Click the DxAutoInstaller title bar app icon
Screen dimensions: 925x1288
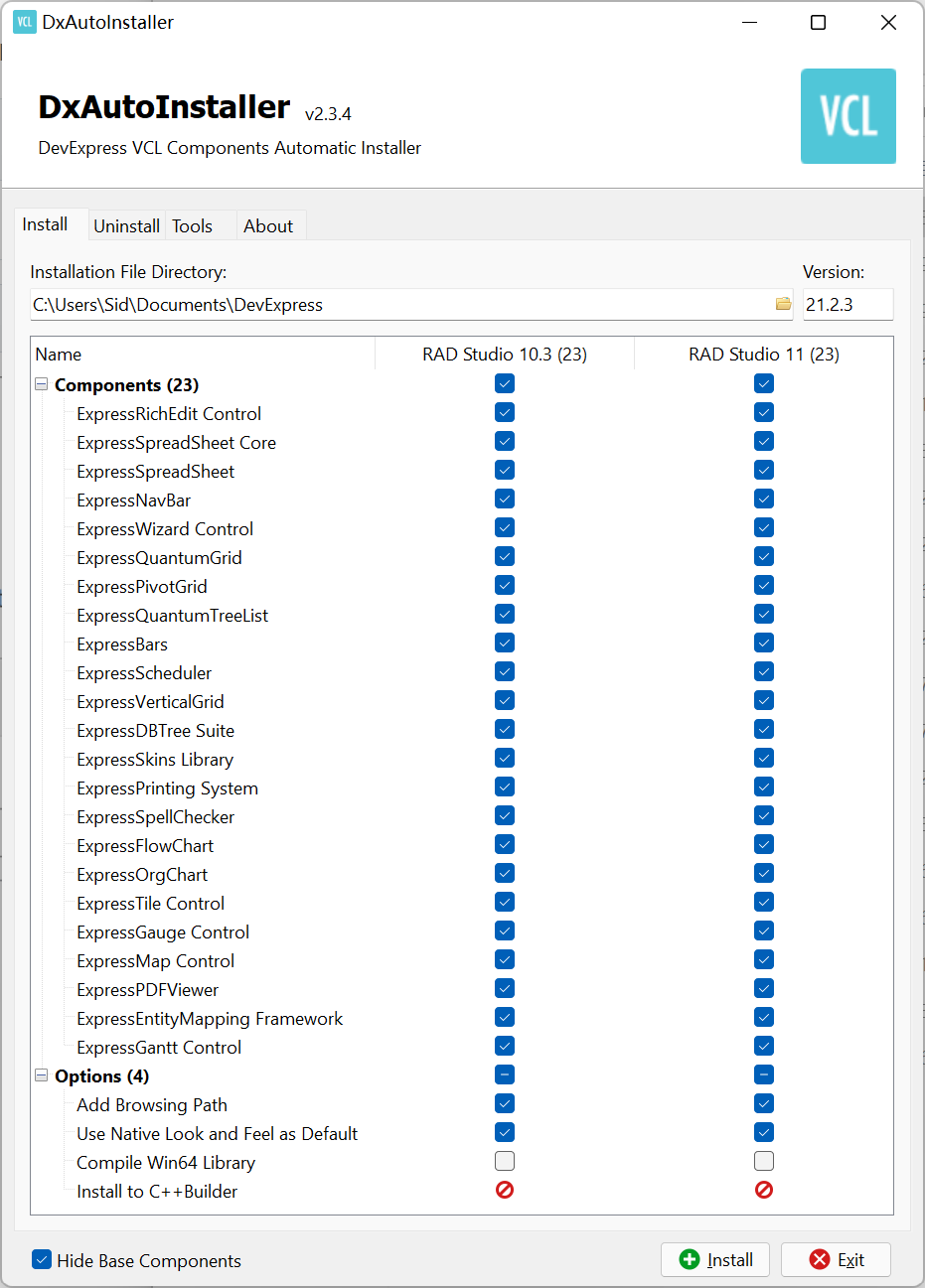24,22
